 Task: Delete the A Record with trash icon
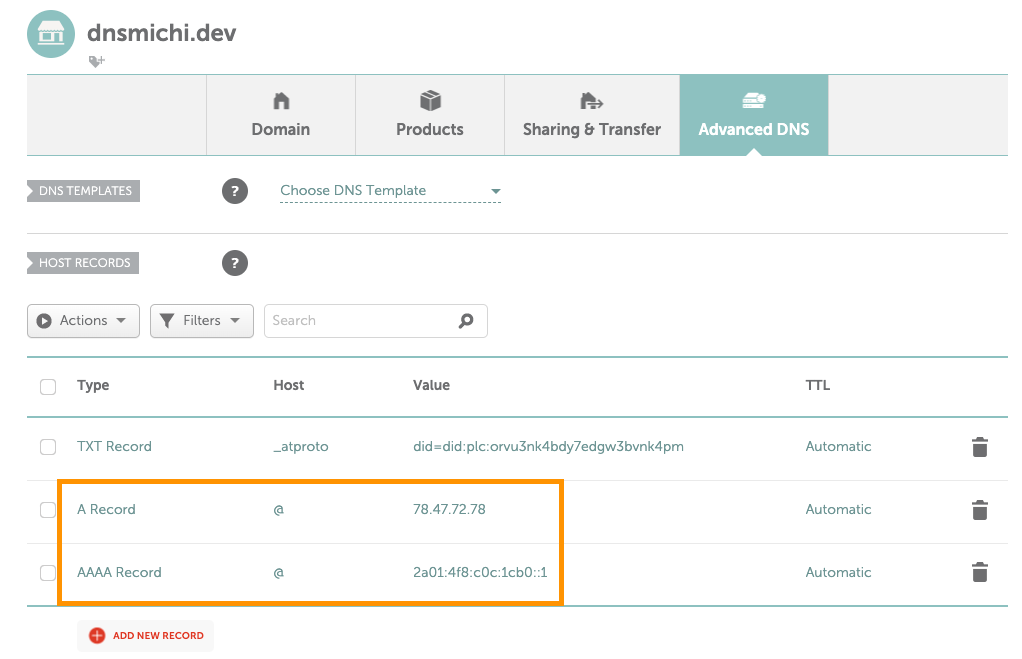(979, 510)
